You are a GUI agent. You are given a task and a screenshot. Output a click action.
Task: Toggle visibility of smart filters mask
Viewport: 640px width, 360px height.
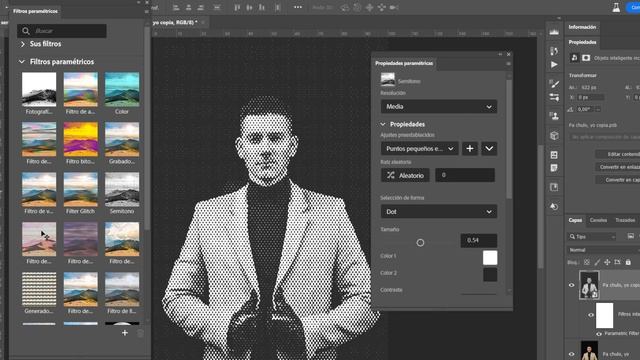click(x=591, y=315)
